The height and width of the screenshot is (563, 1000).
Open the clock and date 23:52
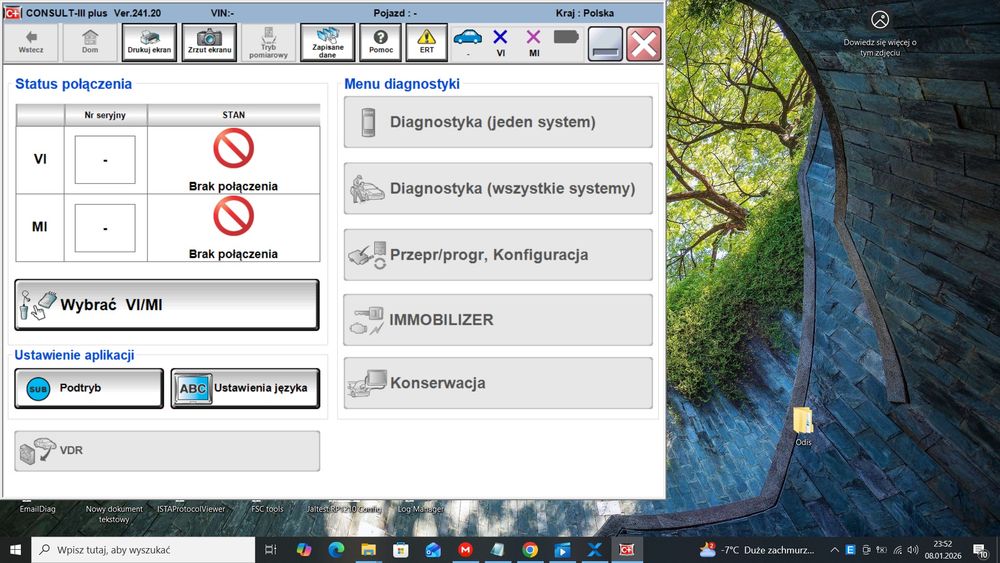[x=942, y=550]
